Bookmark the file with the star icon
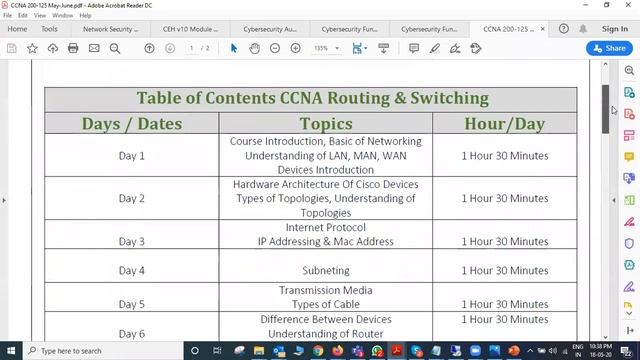The width and height of the screenshot is (640, 360). (32, 48)
